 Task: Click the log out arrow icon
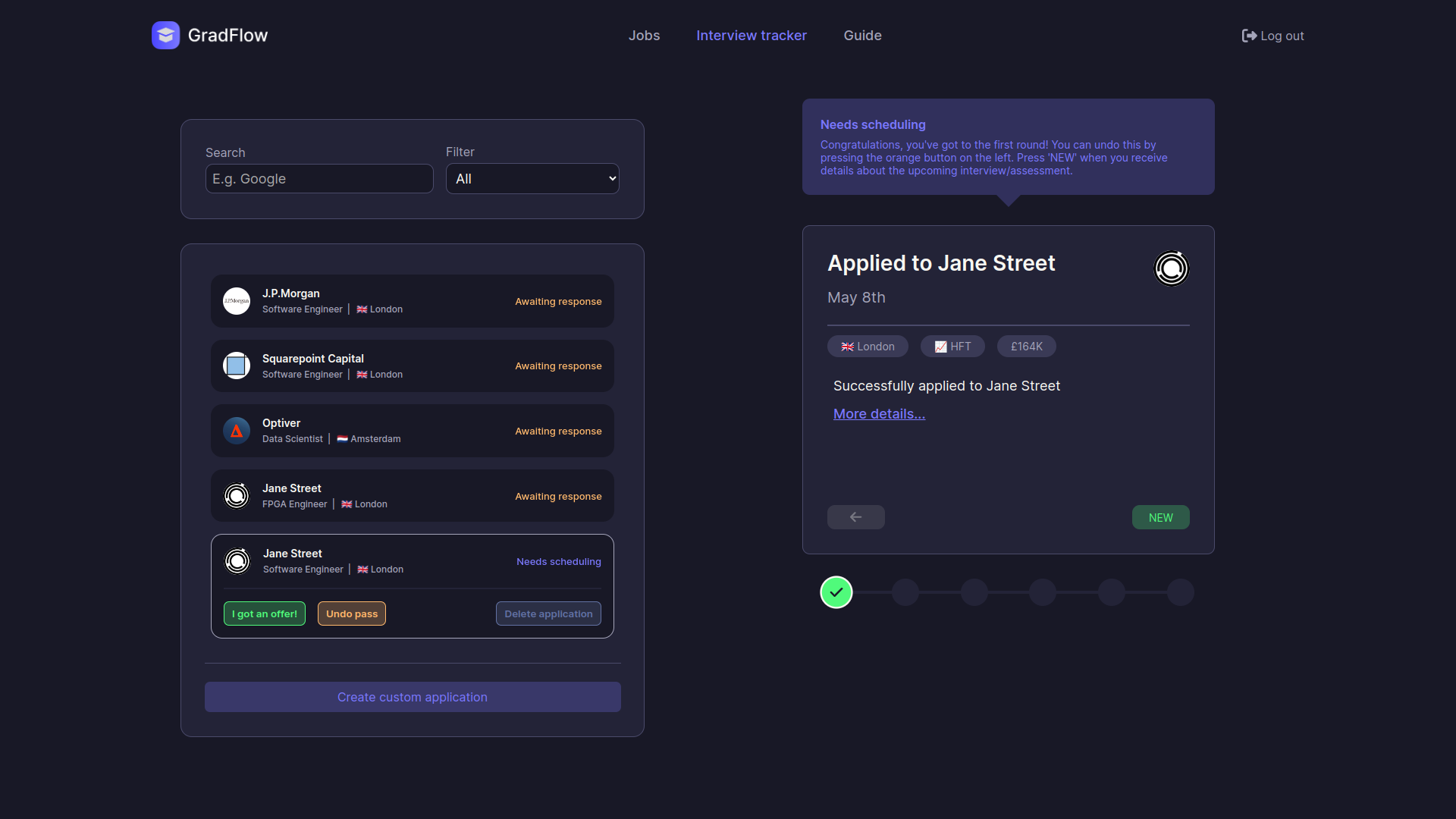coord(1249,36)
